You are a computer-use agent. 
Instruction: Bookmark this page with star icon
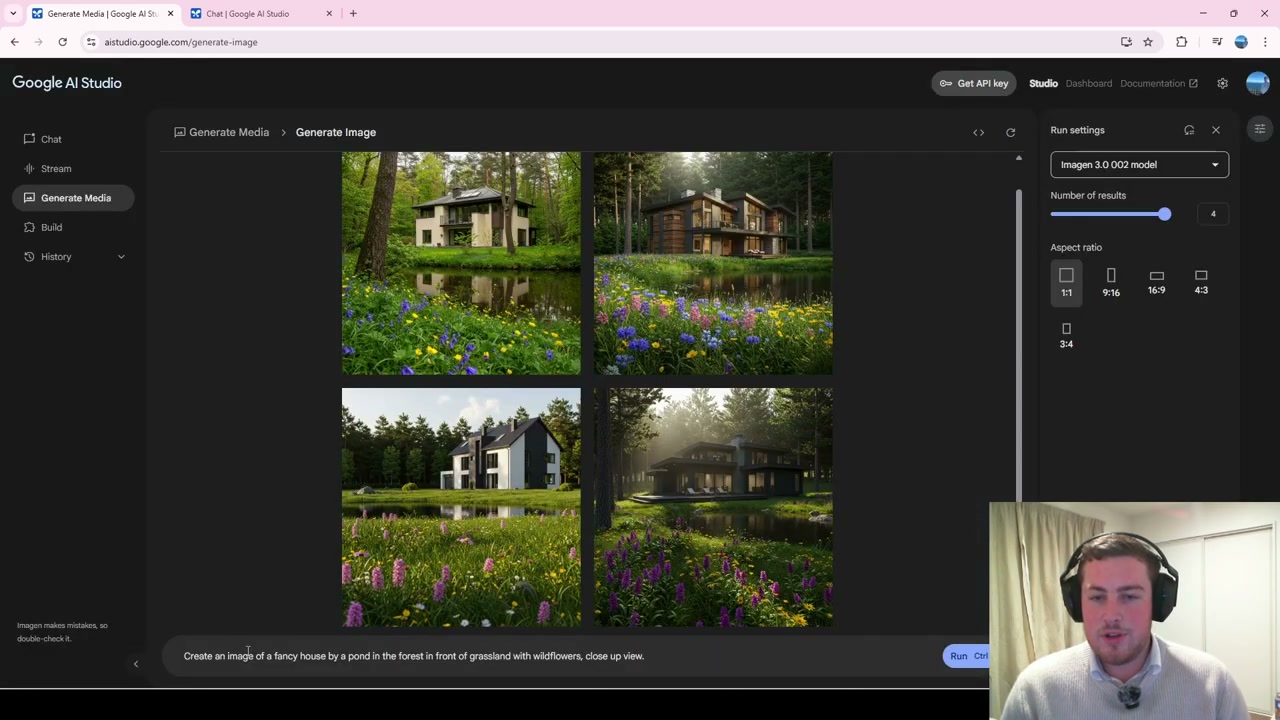(x=1148, y=42)
